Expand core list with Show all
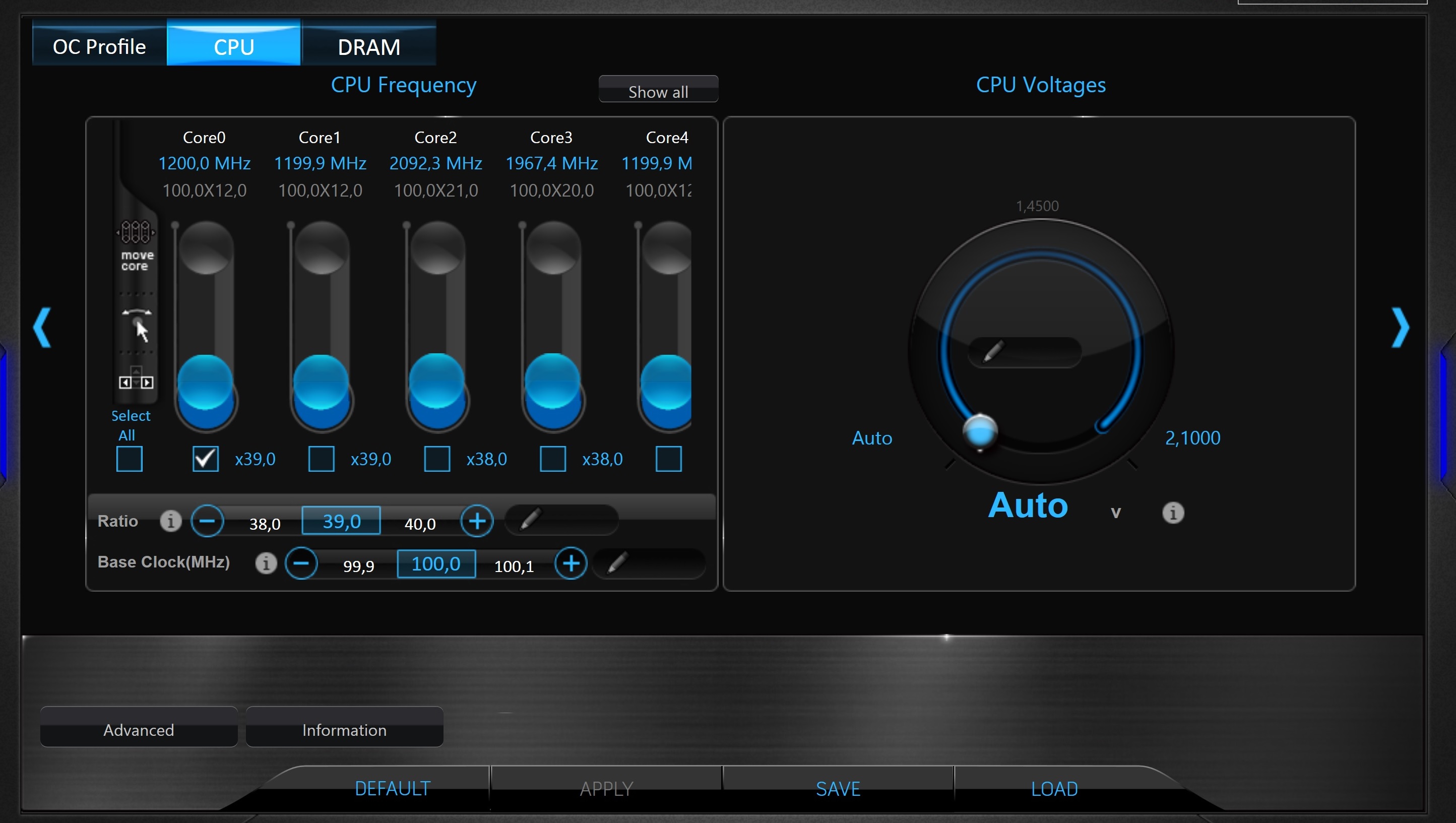Viewport: 1456px width, 823px height. point(658,90)
